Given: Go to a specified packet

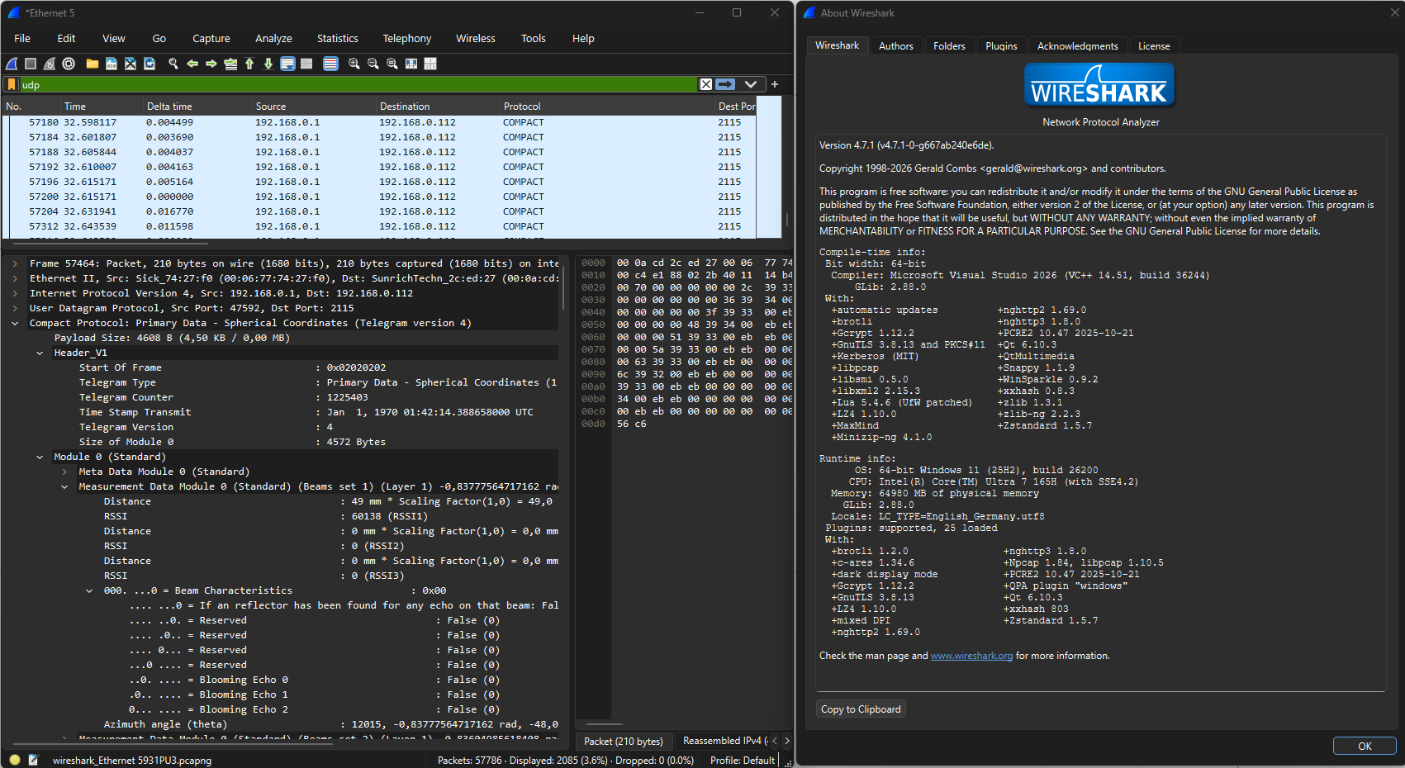Looking at the screenshot, I should tap(231, 64).
